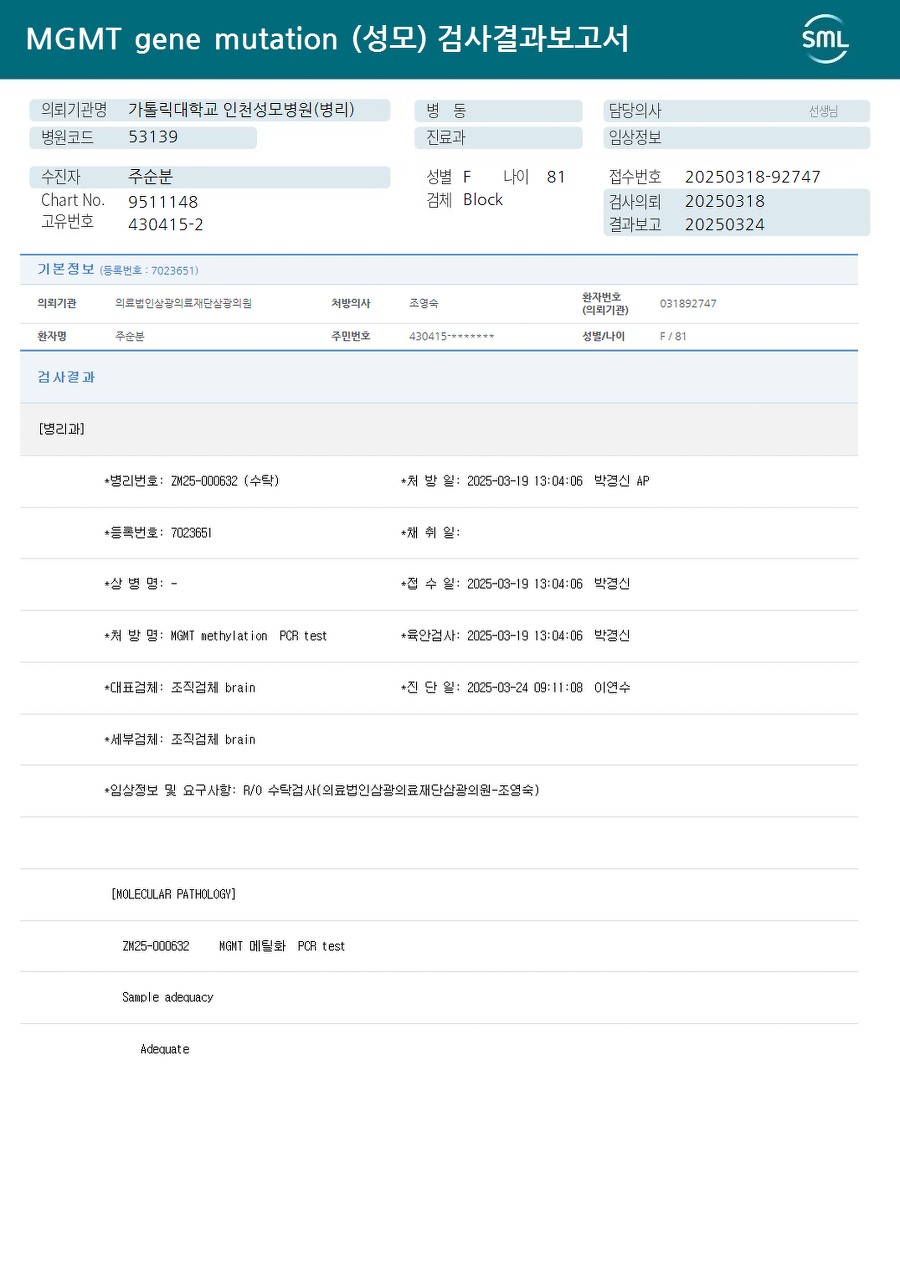
Task: Click the 담당의사 field showing '선생님'
Action: point(736,111)
